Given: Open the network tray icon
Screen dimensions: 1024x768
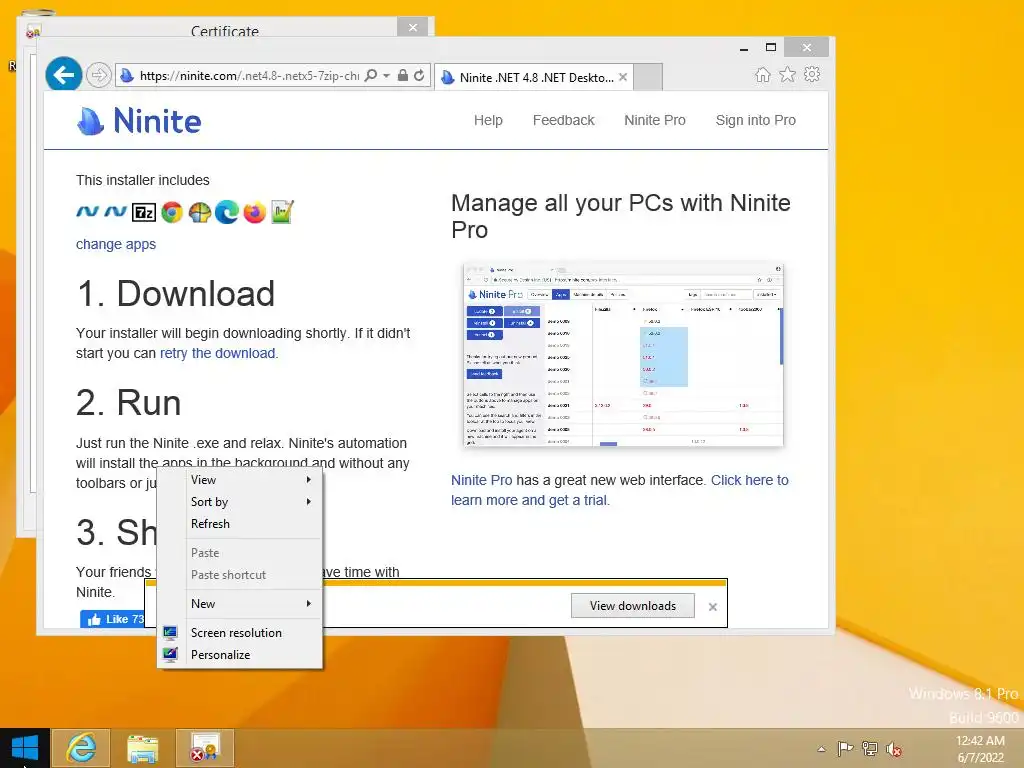Looking at the screenshot, I should (x=869, y=748).
